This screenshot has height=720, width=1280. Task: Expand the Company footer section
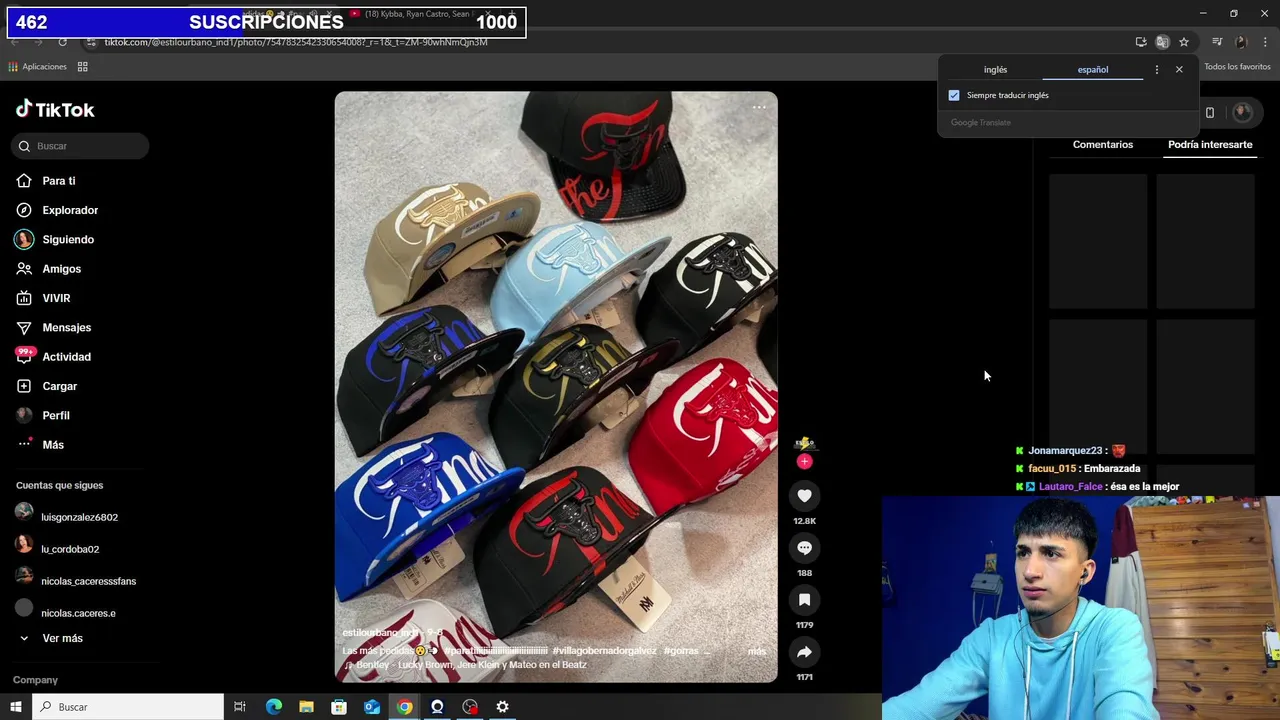coord(35,680)
